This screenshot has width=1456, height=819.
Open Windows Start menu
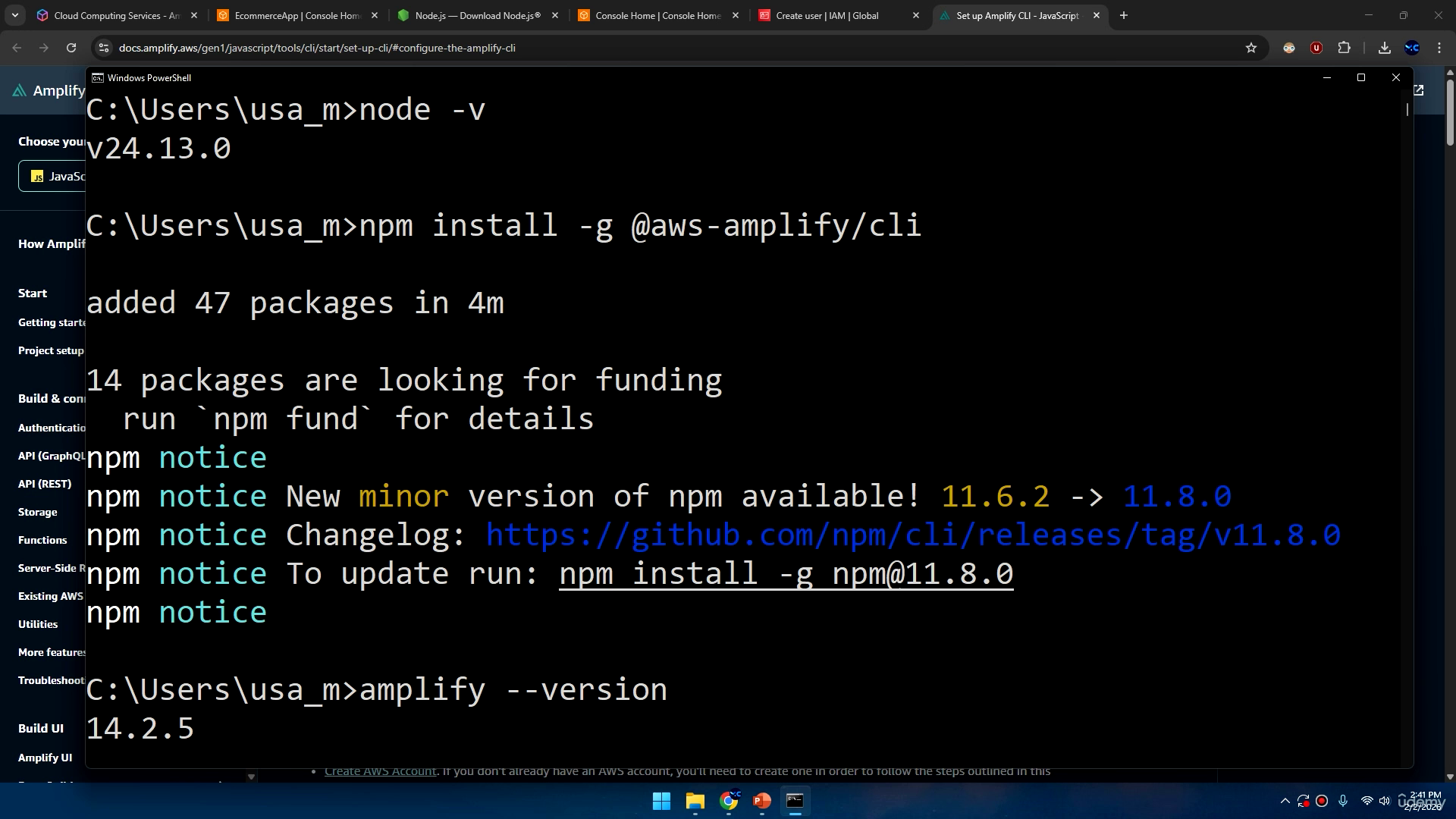pyautogui.click(x=661, y=801)
